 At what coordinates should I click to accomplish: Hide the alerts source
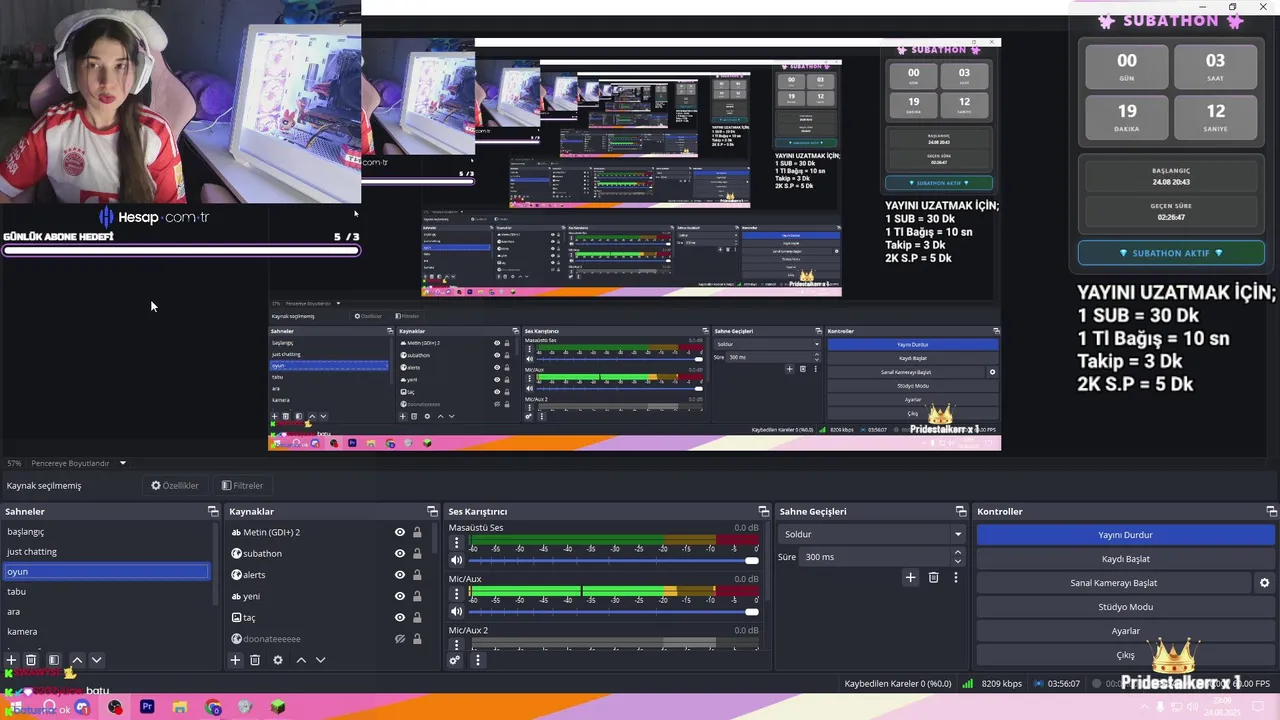pyautogui.click(x=400, y=575)
